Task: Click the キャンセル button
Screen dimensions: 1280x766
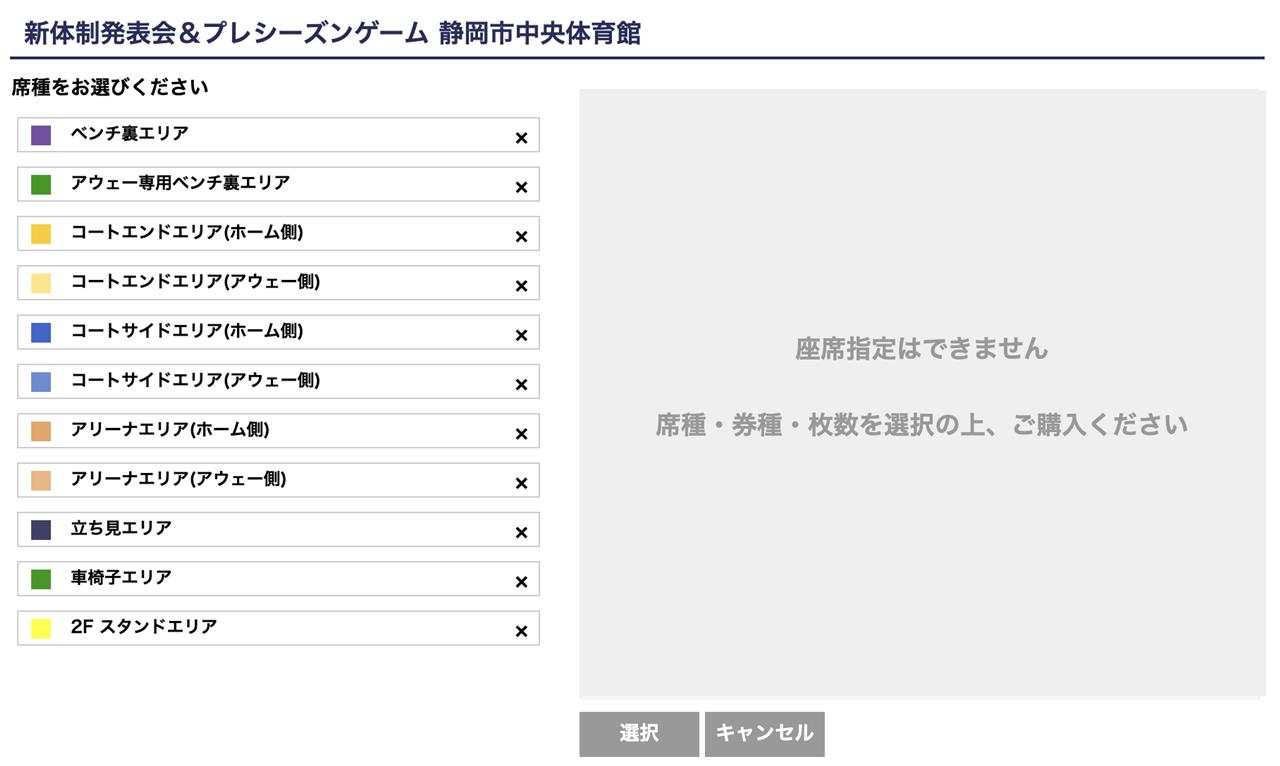Action: (x=765, y=734)
